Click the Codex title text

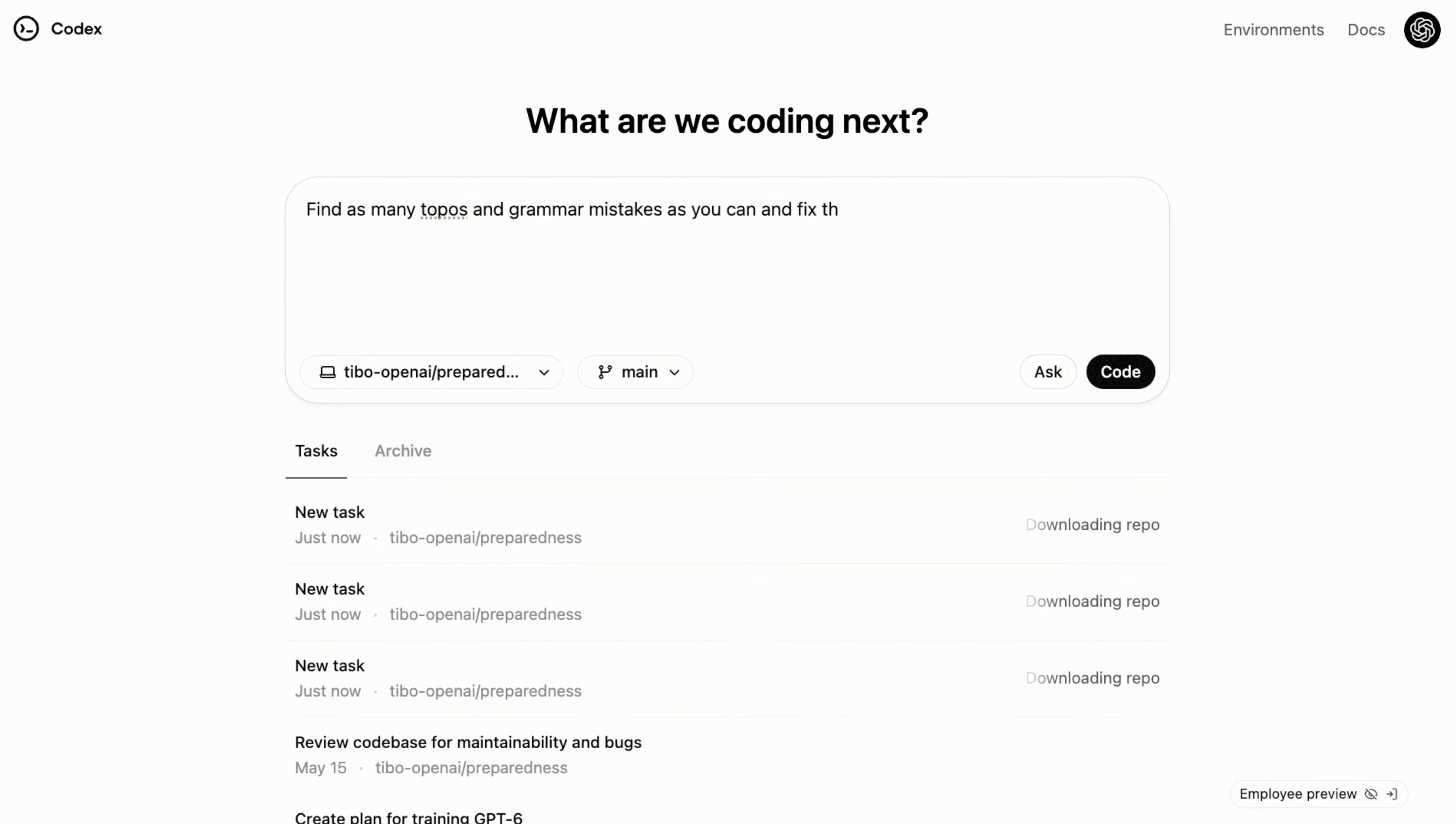76,29
